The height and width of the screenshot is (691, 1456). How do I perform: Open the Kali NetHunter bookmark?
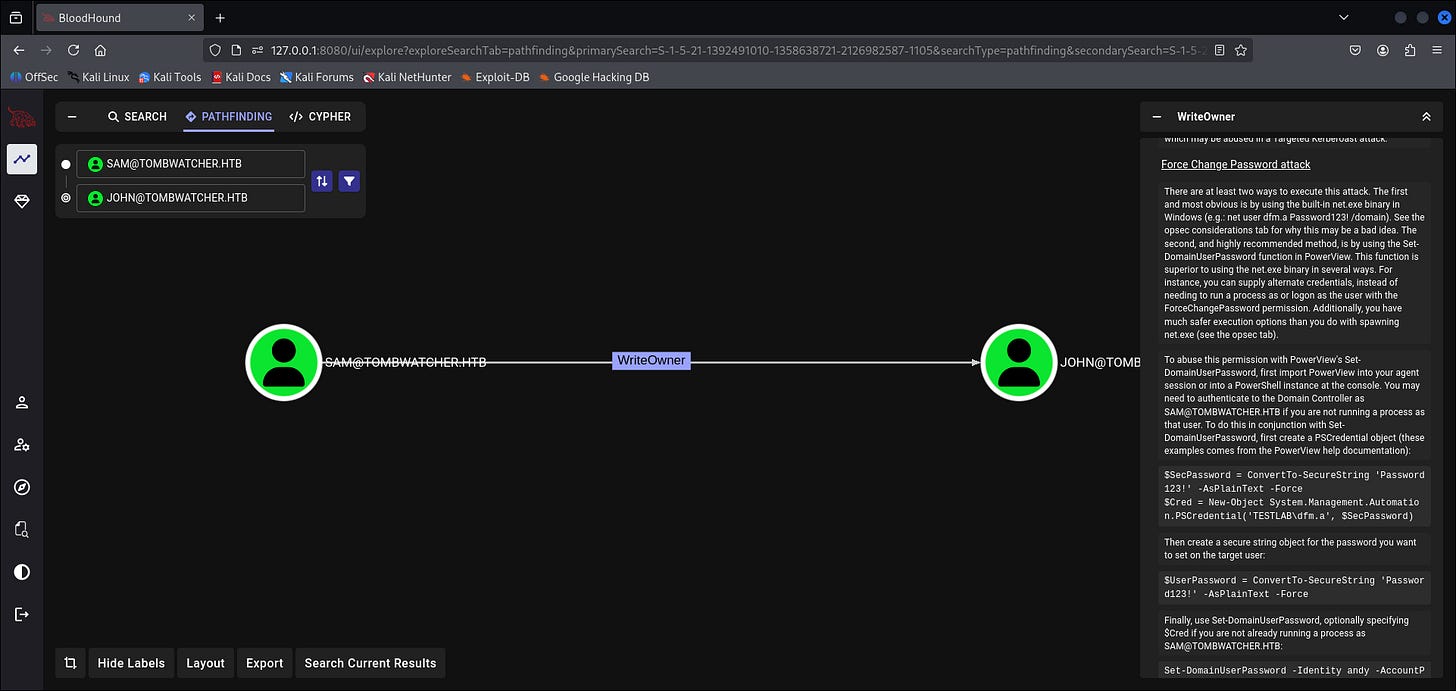[407, 77]
